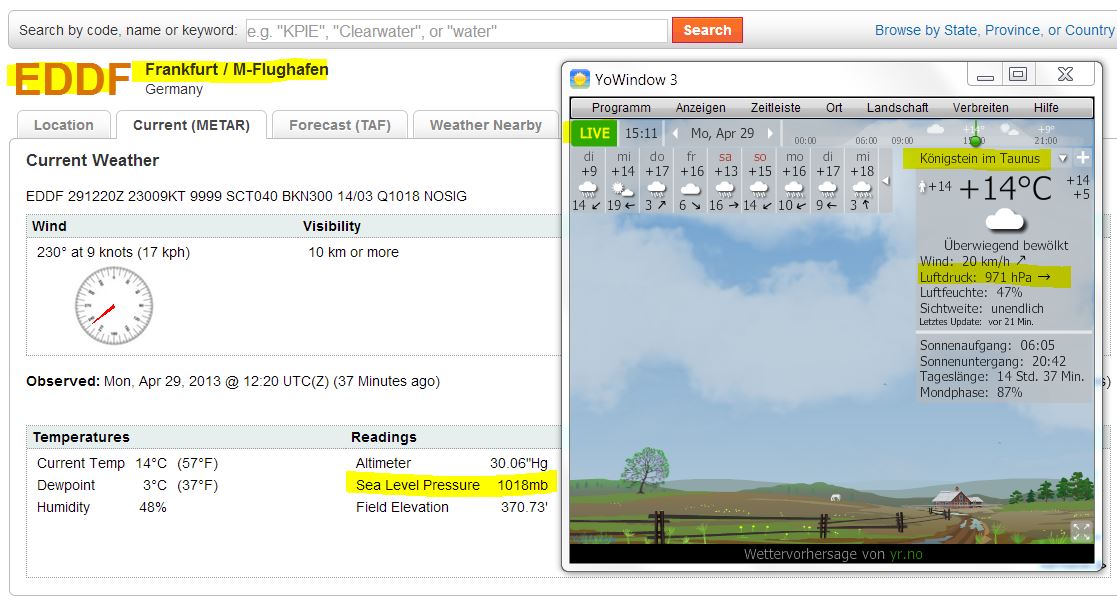Image resolution: width=1117 pixels, height=606 pixels.
Task: Select Wednesday +14 sunny forecast day
Action: [623, 181]
